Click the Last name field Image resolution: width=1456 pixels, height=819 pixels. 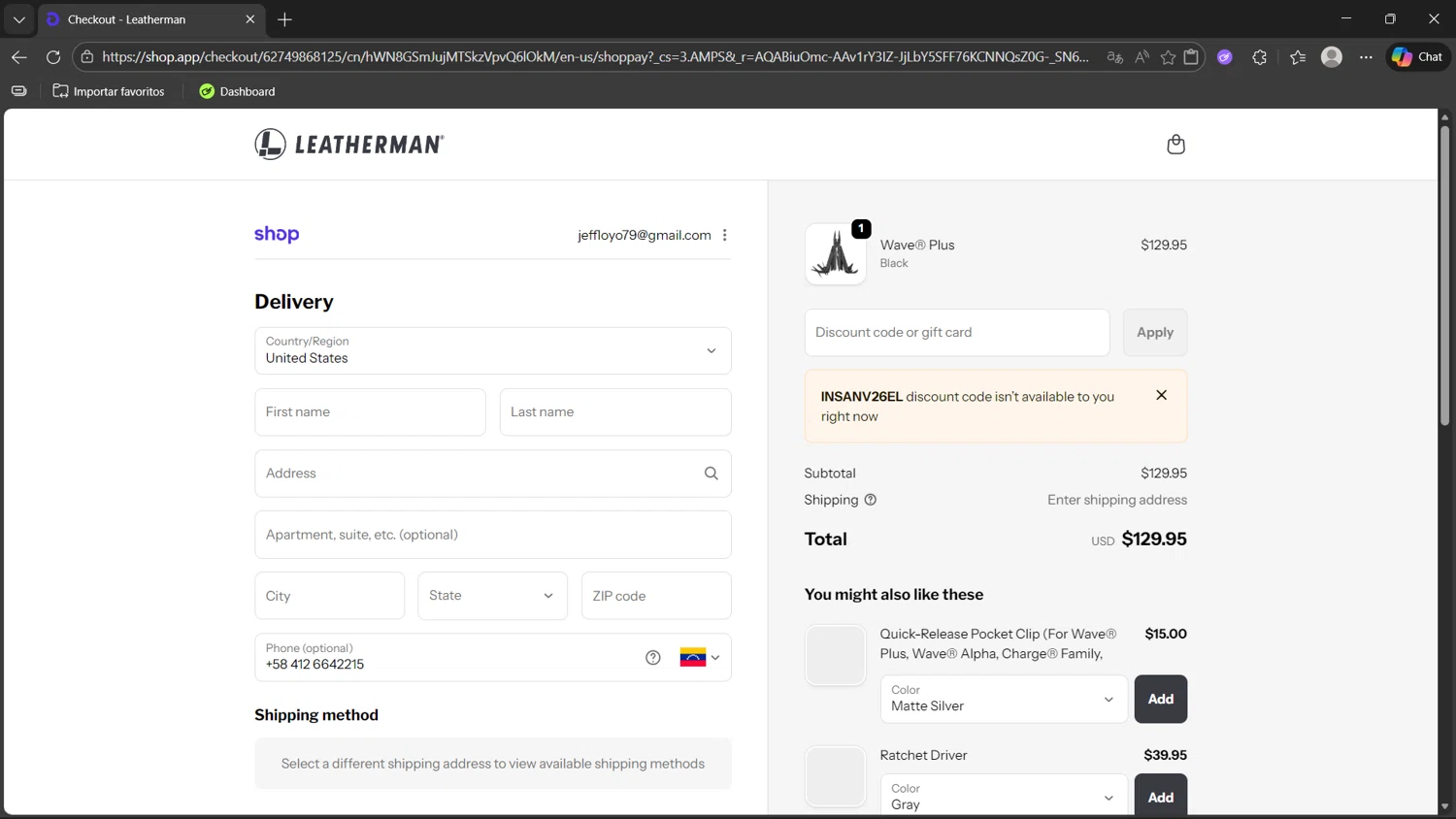(x=615, y=412)
